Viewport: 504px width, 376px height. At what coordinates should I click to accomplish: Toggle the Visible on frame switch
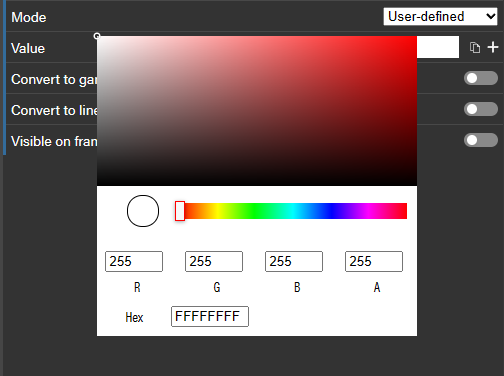pos(481,140)
